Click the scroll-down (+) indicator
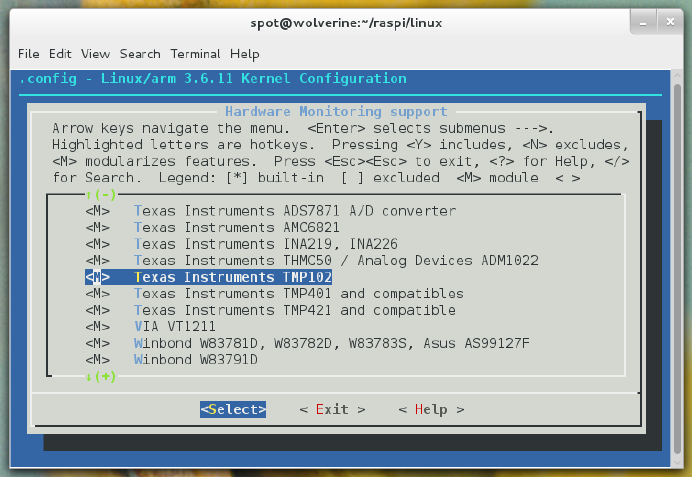 point(101,377)
